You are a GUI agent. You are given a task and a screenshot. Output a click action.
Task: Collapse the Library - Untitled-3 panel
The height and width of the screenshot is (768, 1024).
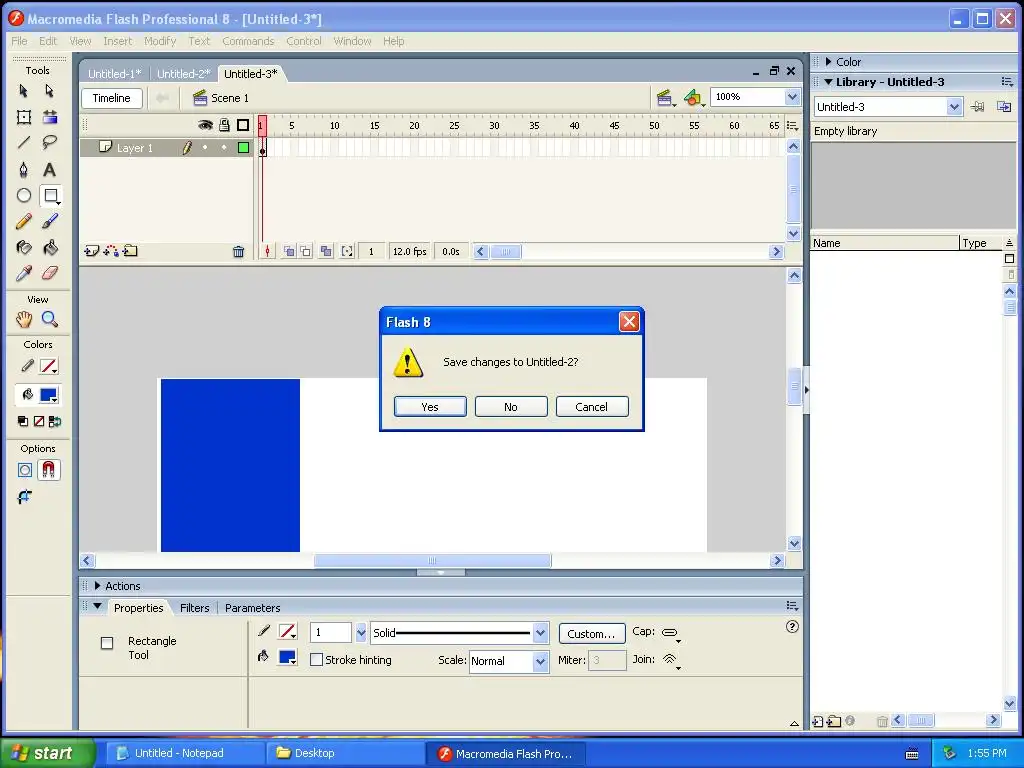(x=829, y=82)
